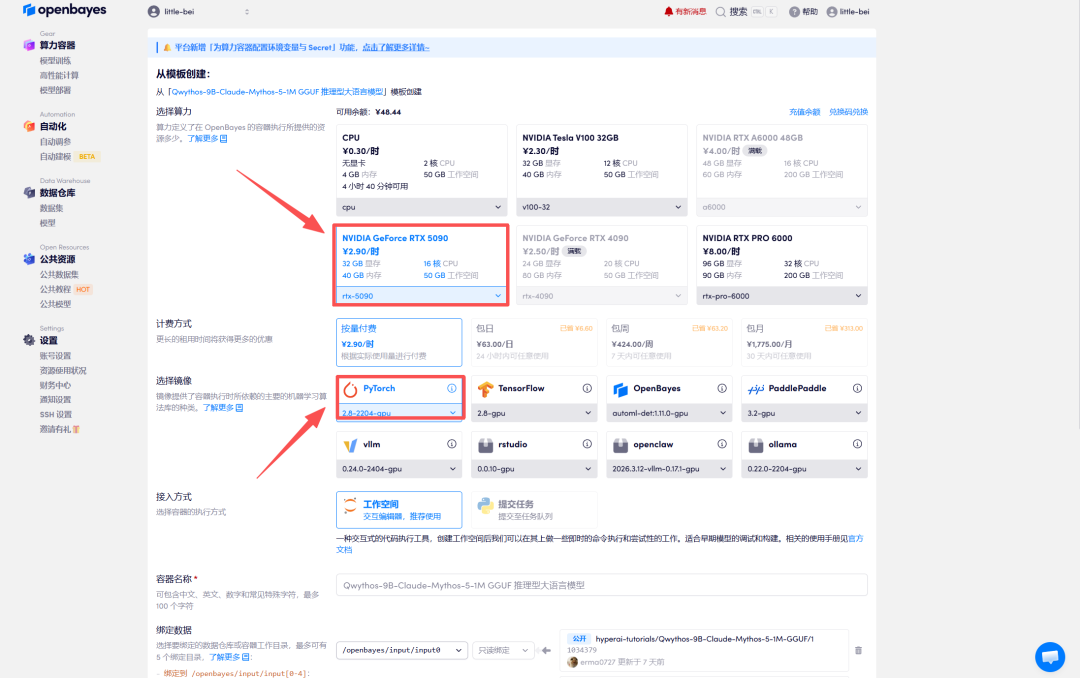Select 按量付费 billing option

(399, 342)
